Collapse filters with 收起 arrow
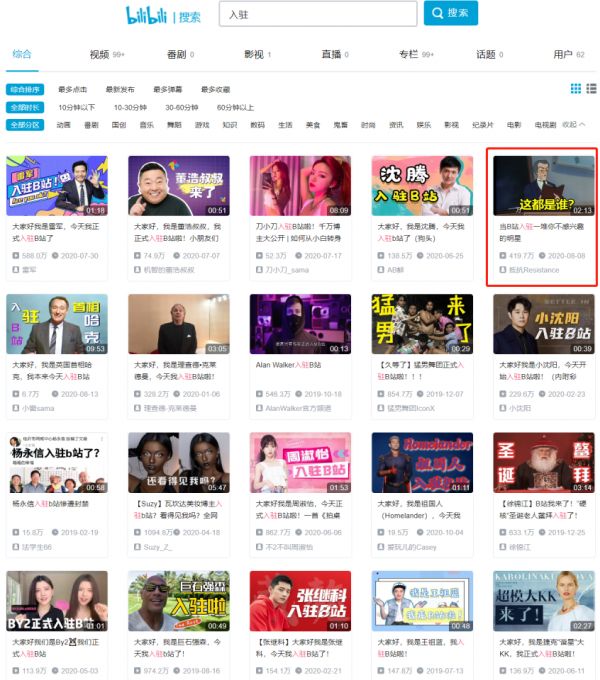Viewport: 600px width, 680px height. (x=574, y=125)
